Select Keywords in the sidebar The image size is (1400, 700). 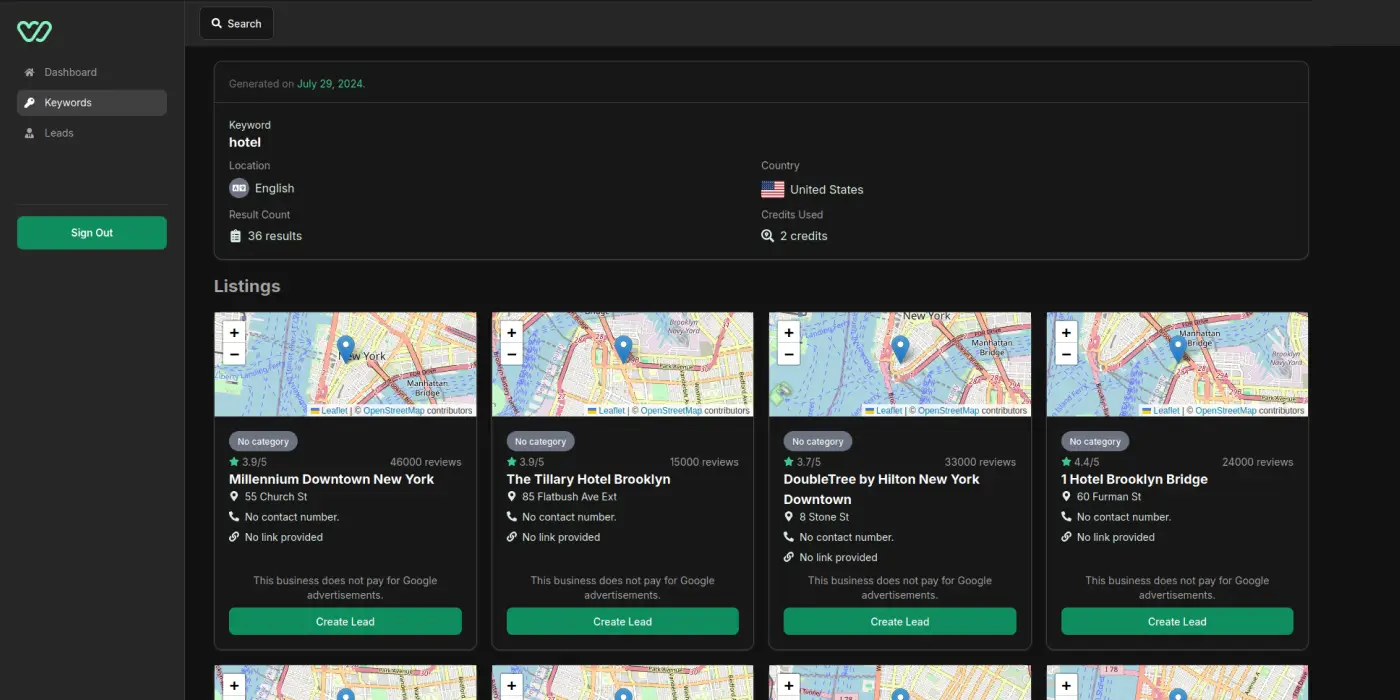tap(68, 103)
